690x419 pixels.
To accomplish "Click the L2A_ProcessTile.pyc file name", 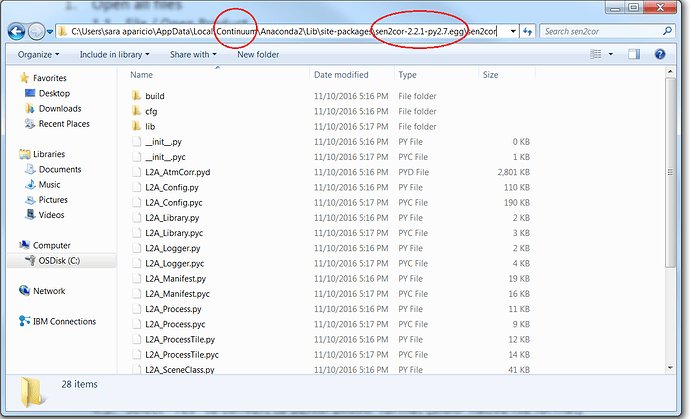I will pos(182,355).
